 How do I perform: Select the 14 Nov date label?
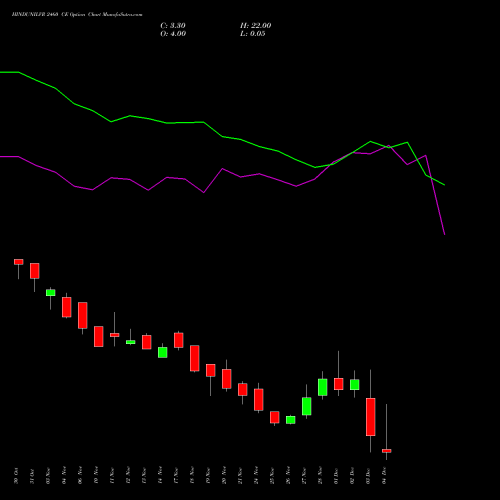pos(160,476)
